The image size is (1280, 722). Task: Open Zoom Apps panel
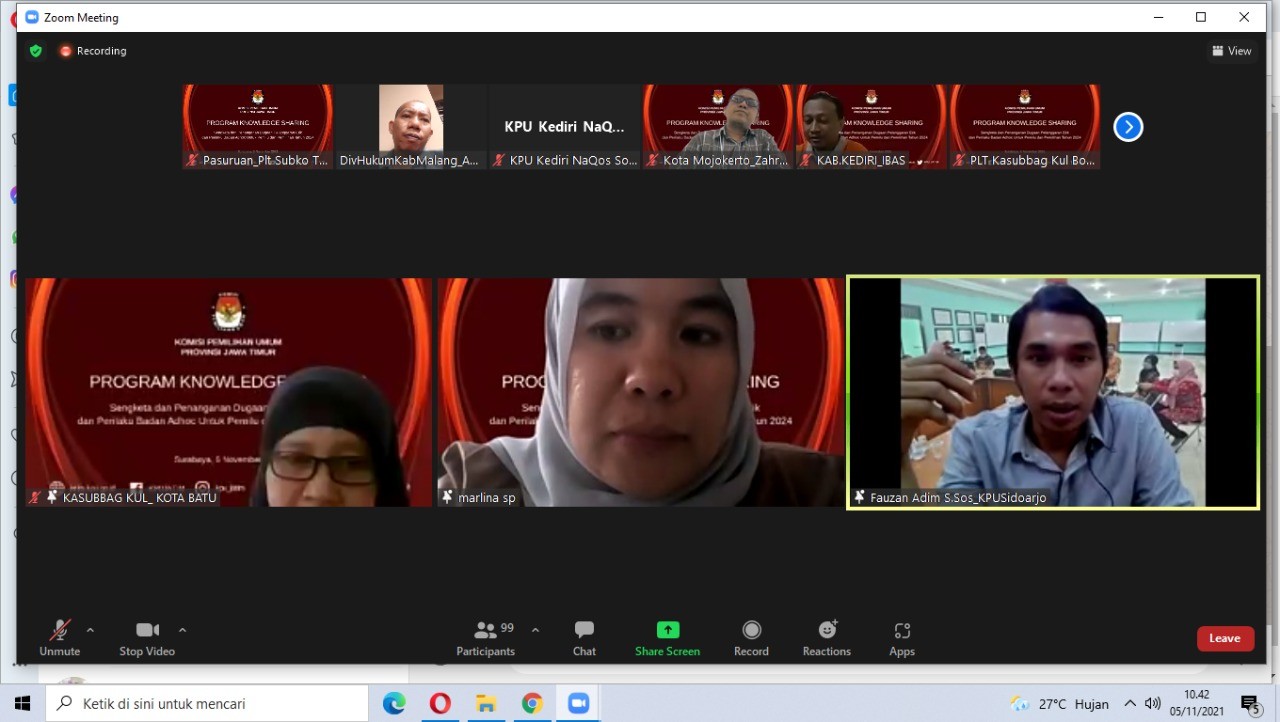click(x=902, y=637)
